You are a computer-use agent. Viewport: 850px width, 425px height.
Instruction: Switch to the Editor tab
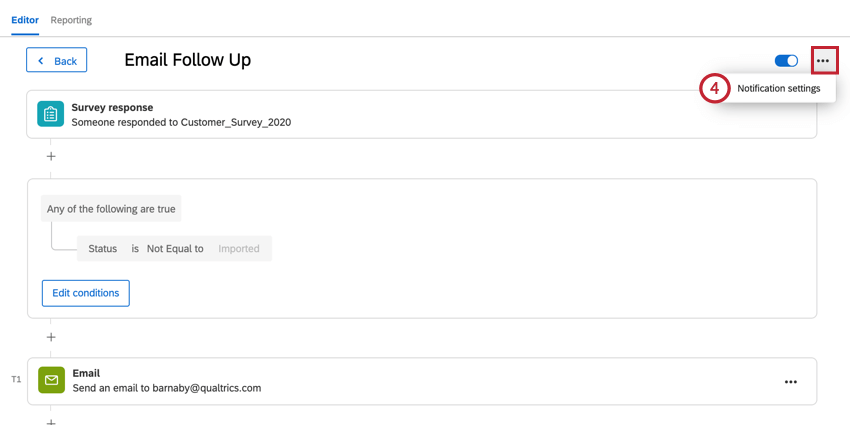[x=25, y=20]
